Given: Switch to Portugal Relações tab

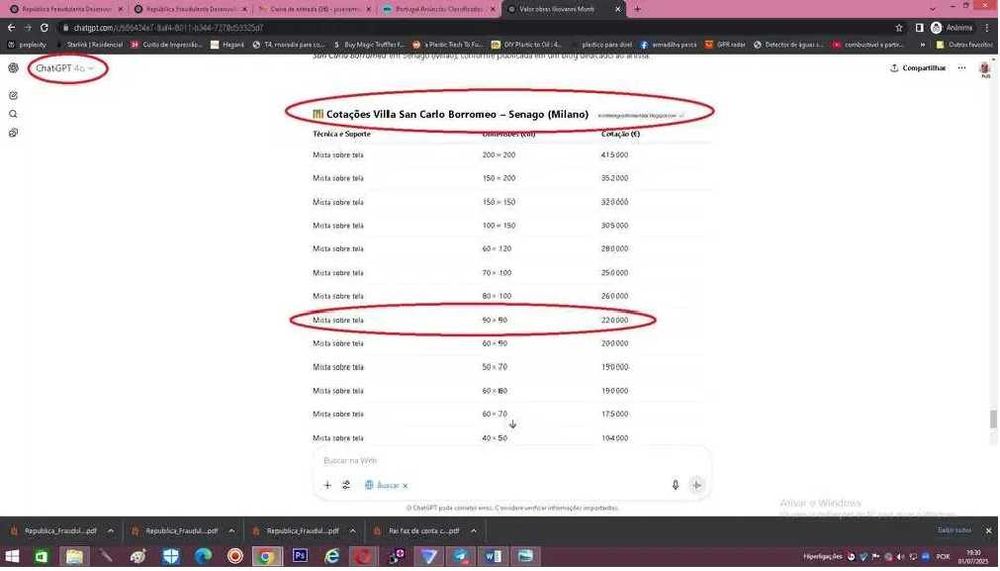Looking at the screenshot, I should pos(437,10).
